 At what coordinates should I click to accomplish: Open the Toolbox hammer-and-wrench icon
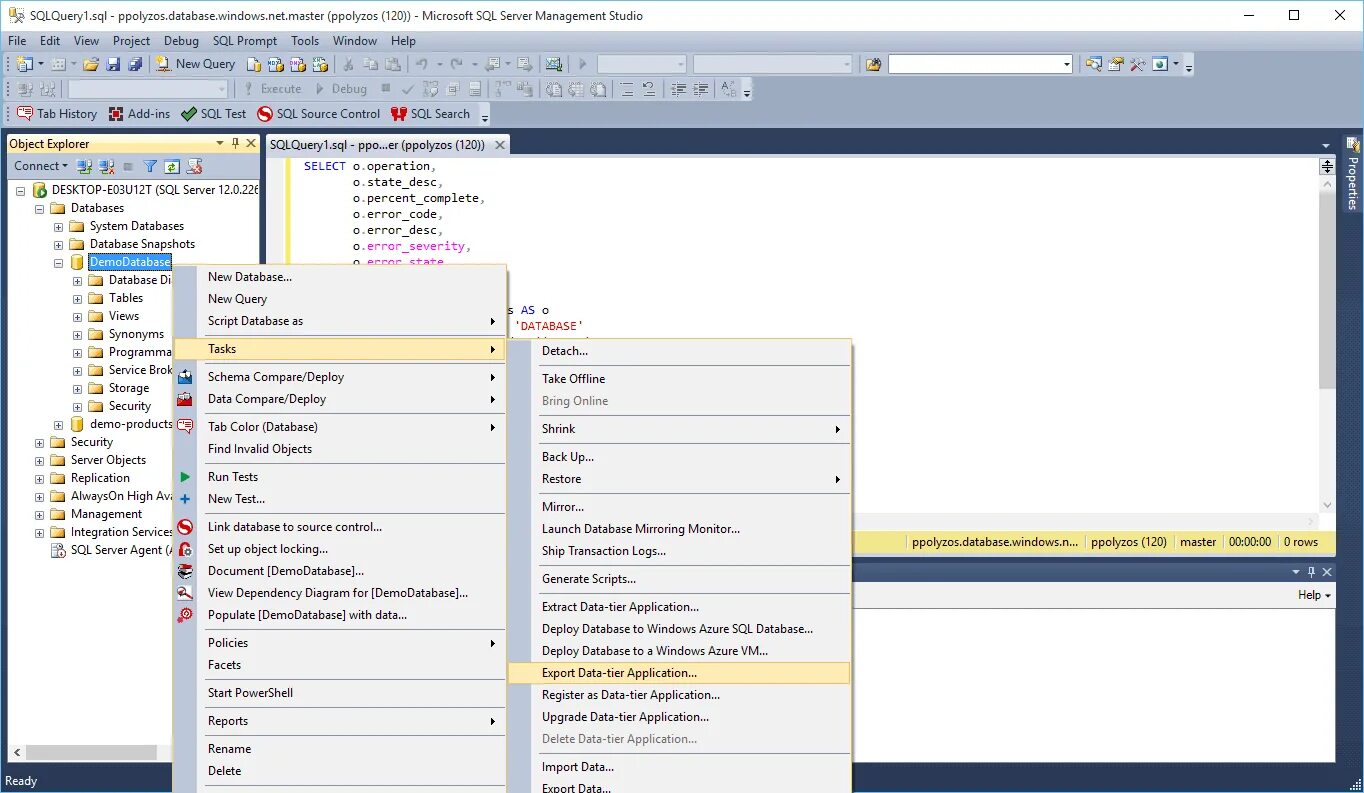tap(1138, 64)
